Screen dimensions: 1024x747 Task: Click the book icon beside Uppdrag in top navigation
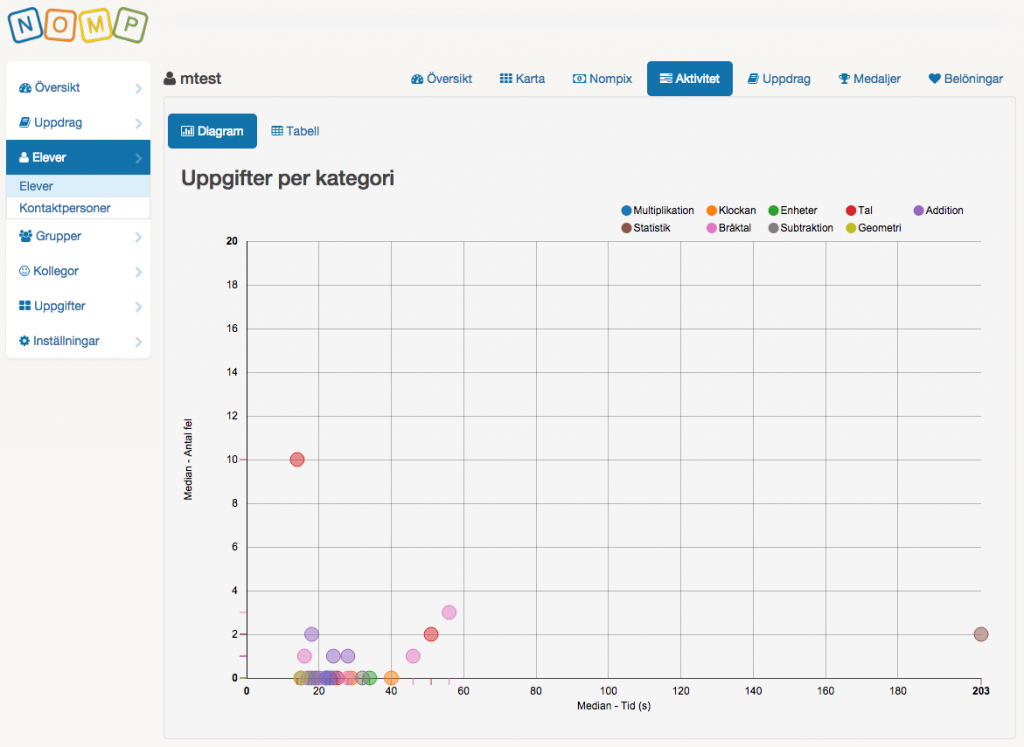pos(754,79)
